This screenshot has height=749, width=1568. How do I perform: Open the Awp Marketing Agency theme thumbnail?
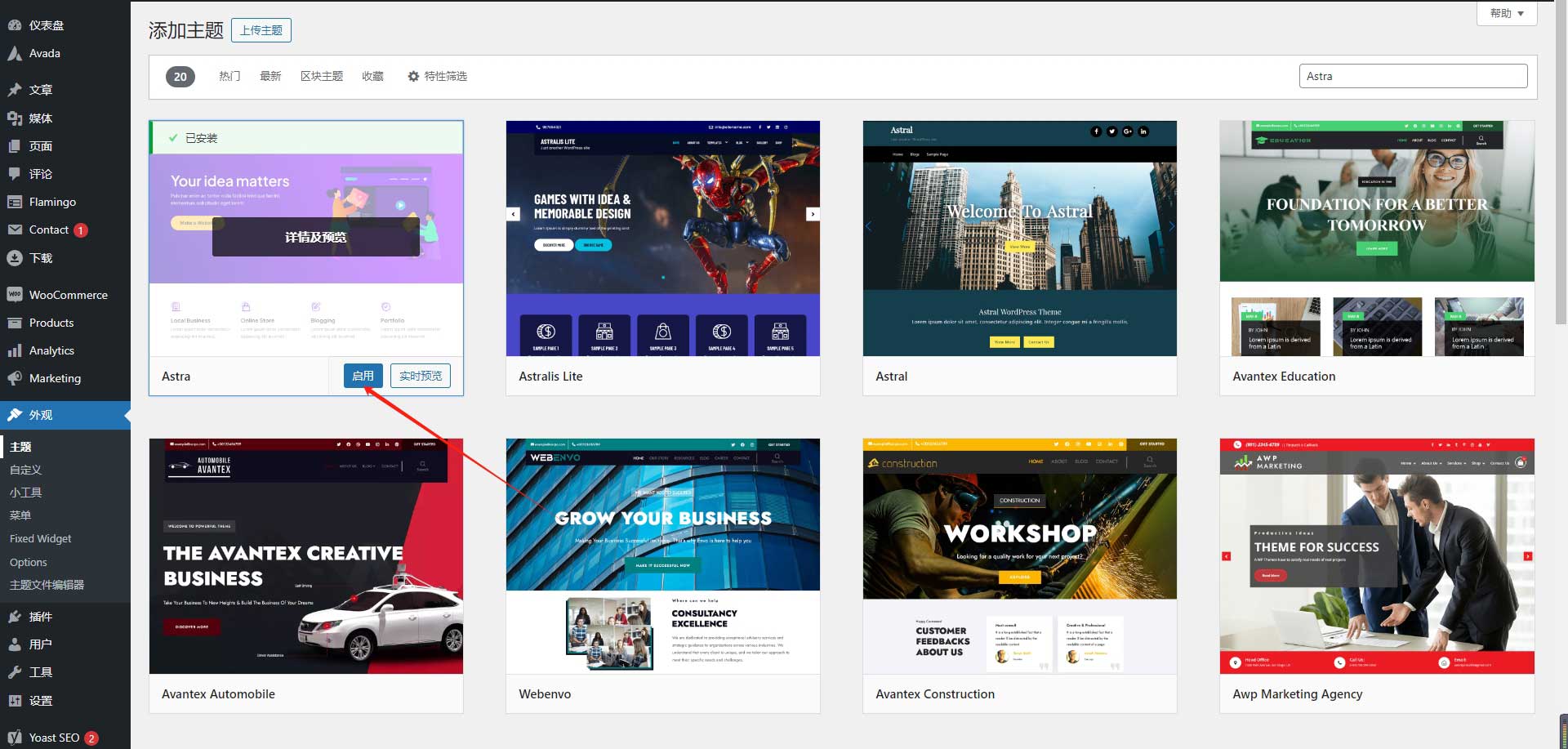coord(1377,556)
